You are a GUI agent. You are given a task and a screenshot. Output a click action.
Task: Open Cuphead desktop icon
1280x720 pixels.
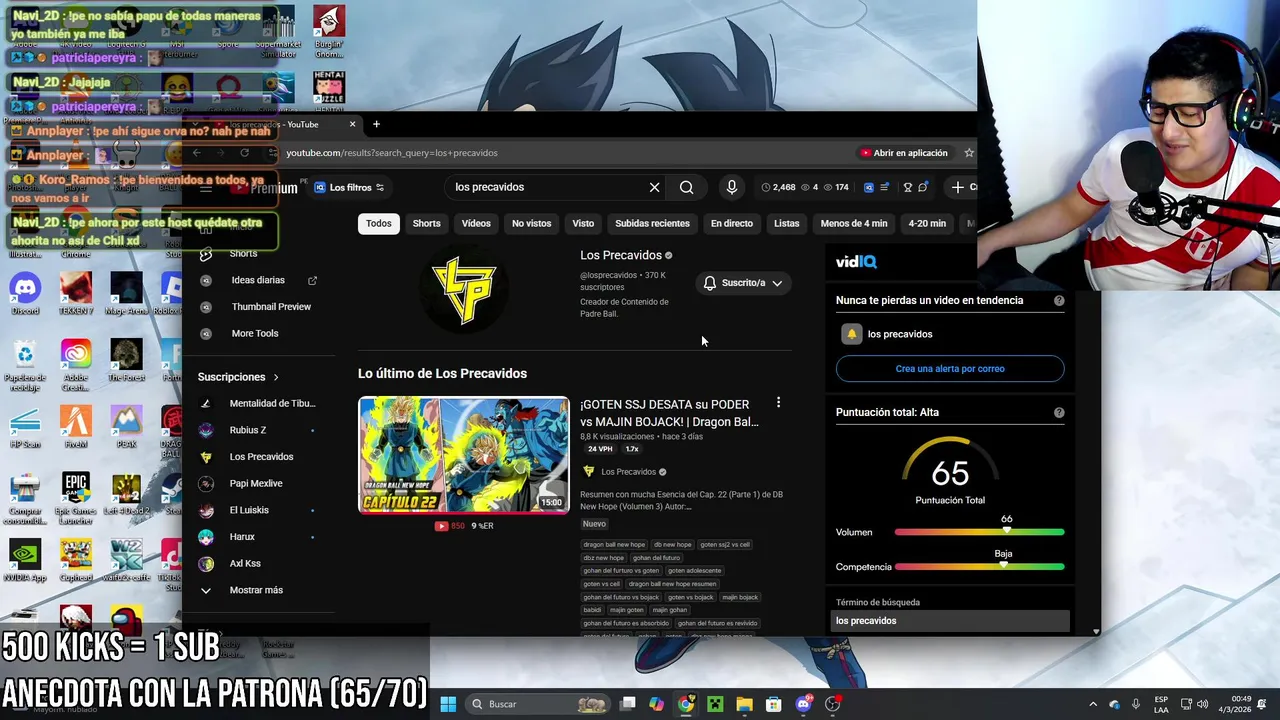point(76,561)
